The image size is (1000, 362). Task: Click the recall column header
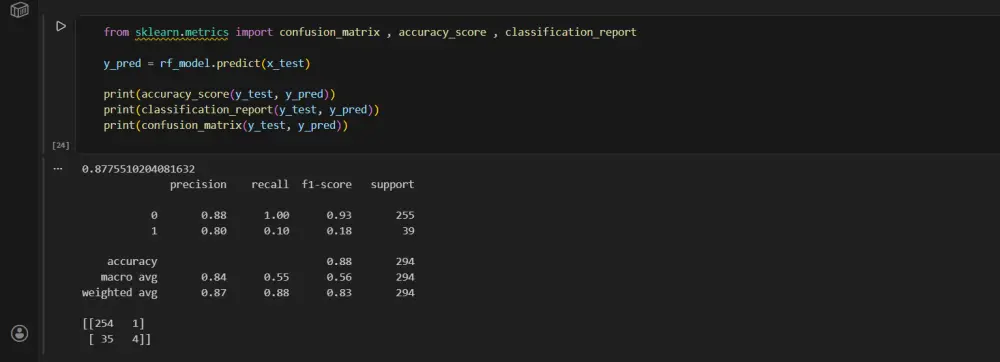click(x=270, y=185)
